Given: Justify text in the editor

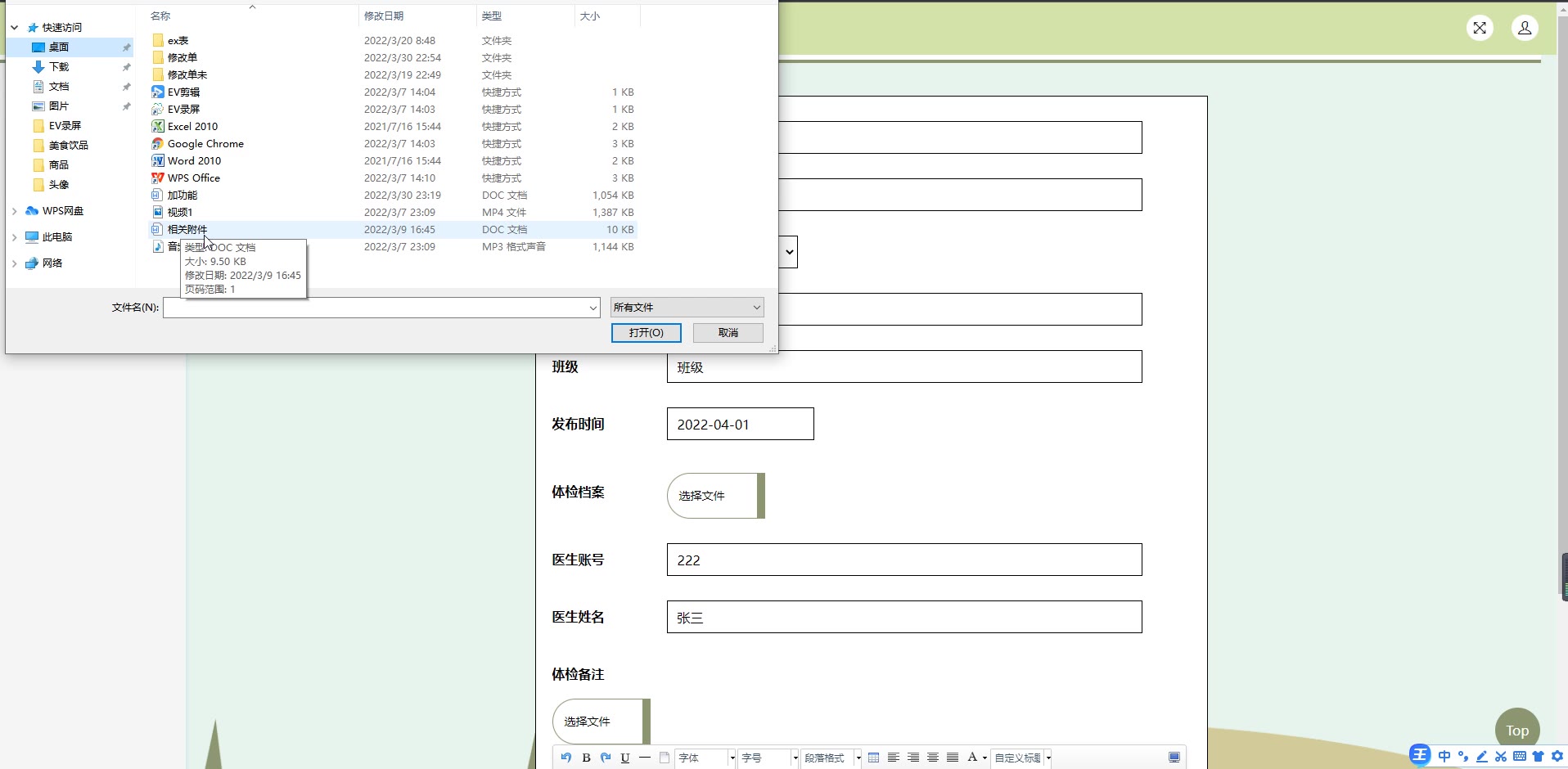Looking at the screenshot, I should (953, 758).
